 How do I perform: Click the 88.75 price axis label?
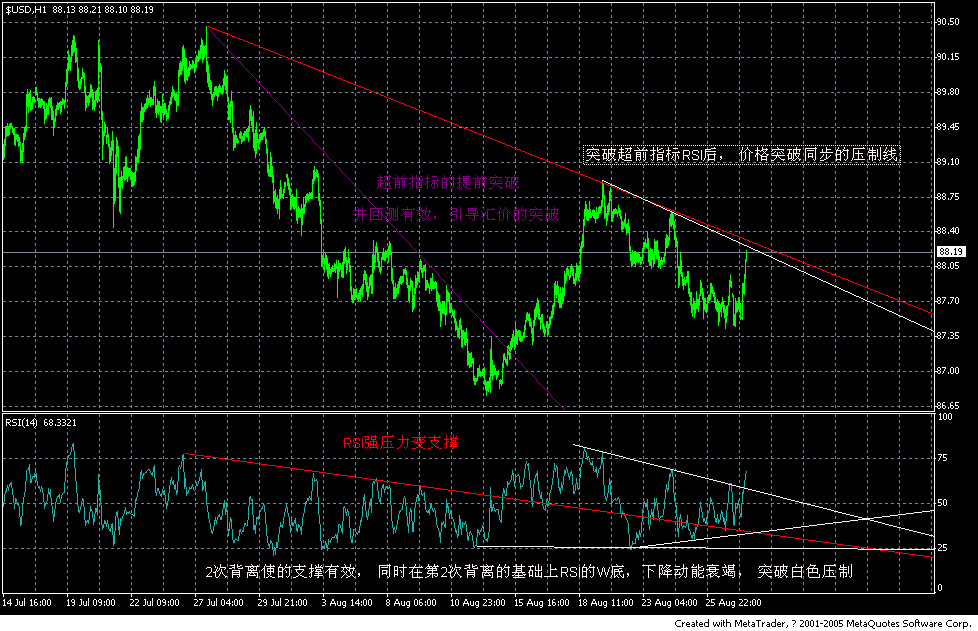coord(948,197)
